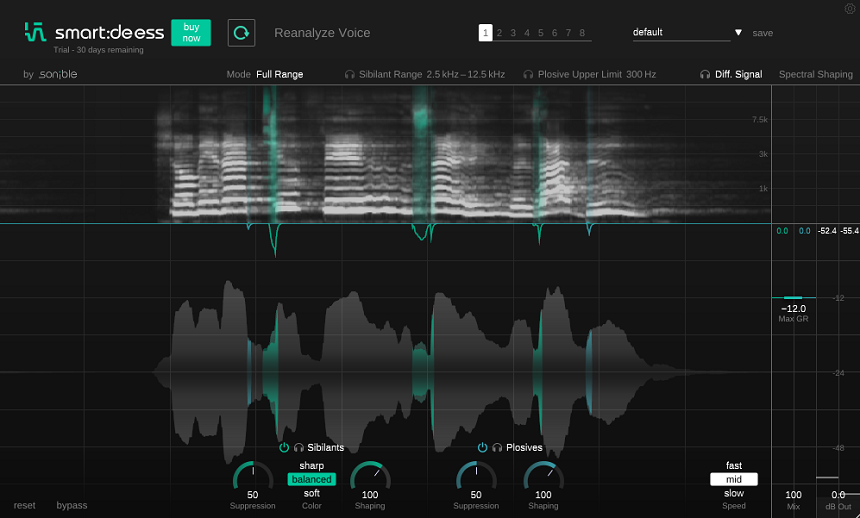Click the sonible brand logo
The image size is (860, 518).
pos(58,74)
